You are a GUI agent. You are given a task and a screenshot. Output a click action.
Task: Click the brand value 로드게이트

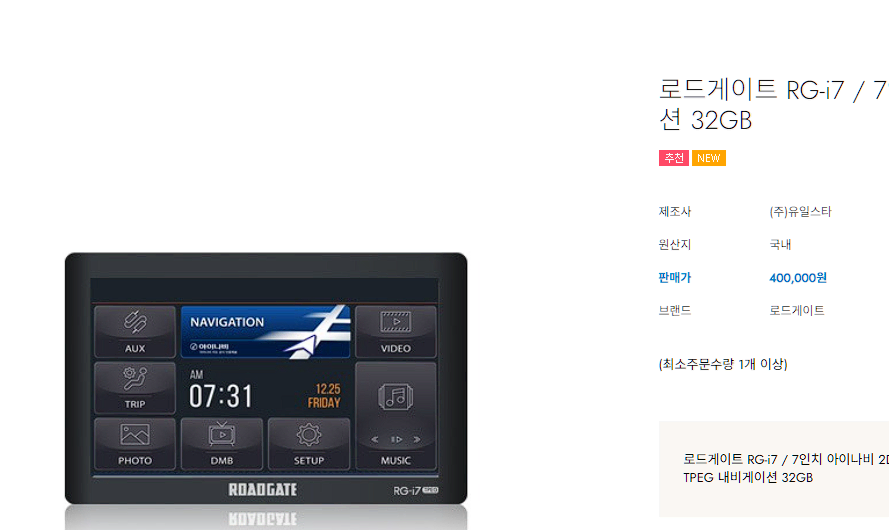(797, 310)
